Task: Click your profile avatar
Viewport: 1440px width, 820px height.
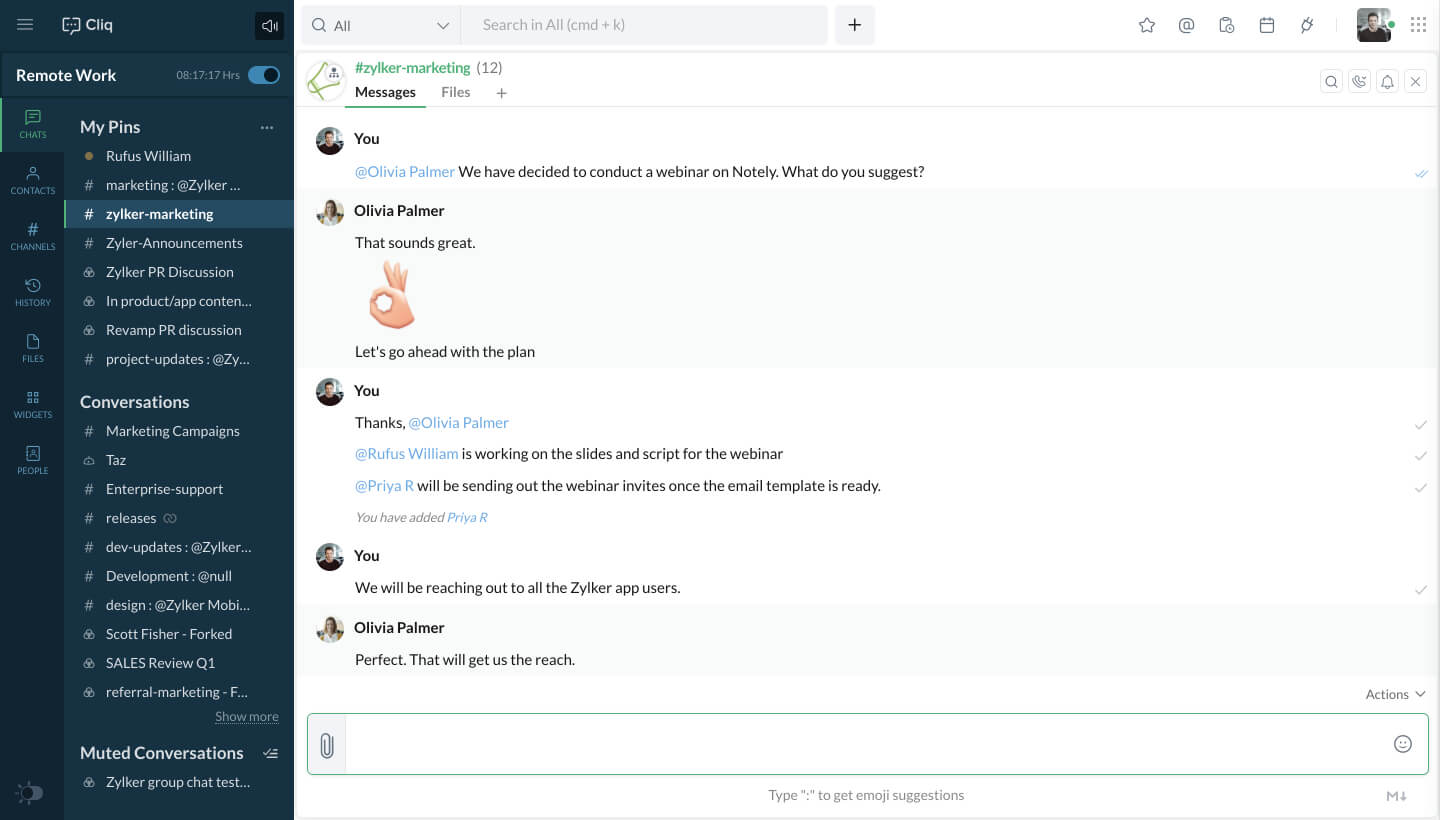Action: click(x=1374, y=25)
